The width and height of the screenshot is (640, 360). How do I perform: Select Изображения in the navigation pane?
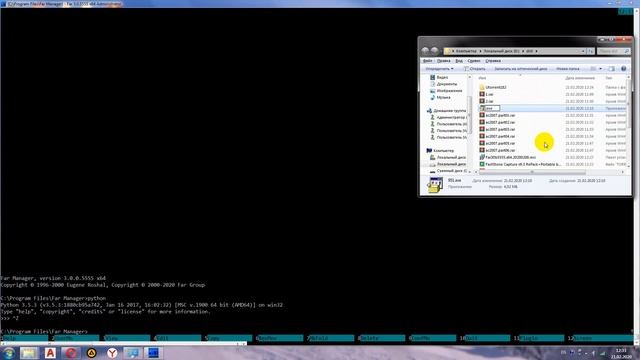(446, 91)
